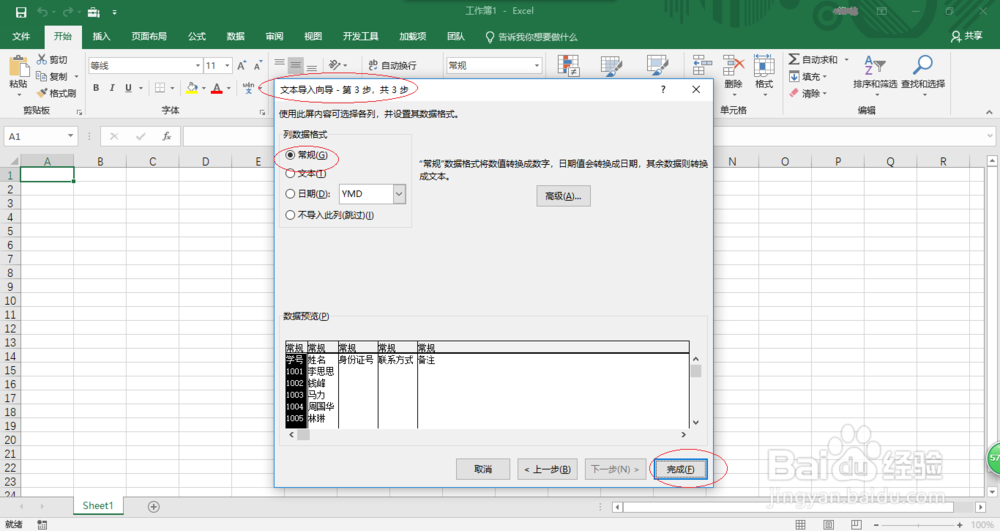Click the Format as Table icon
Screen dimensions: 1000x531
(x=611, y=66)
